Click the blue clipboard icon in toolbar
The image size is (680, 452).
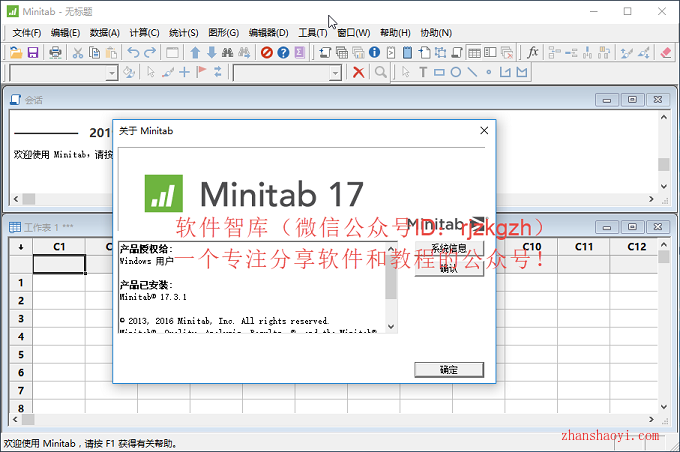(x=407, y=52)
